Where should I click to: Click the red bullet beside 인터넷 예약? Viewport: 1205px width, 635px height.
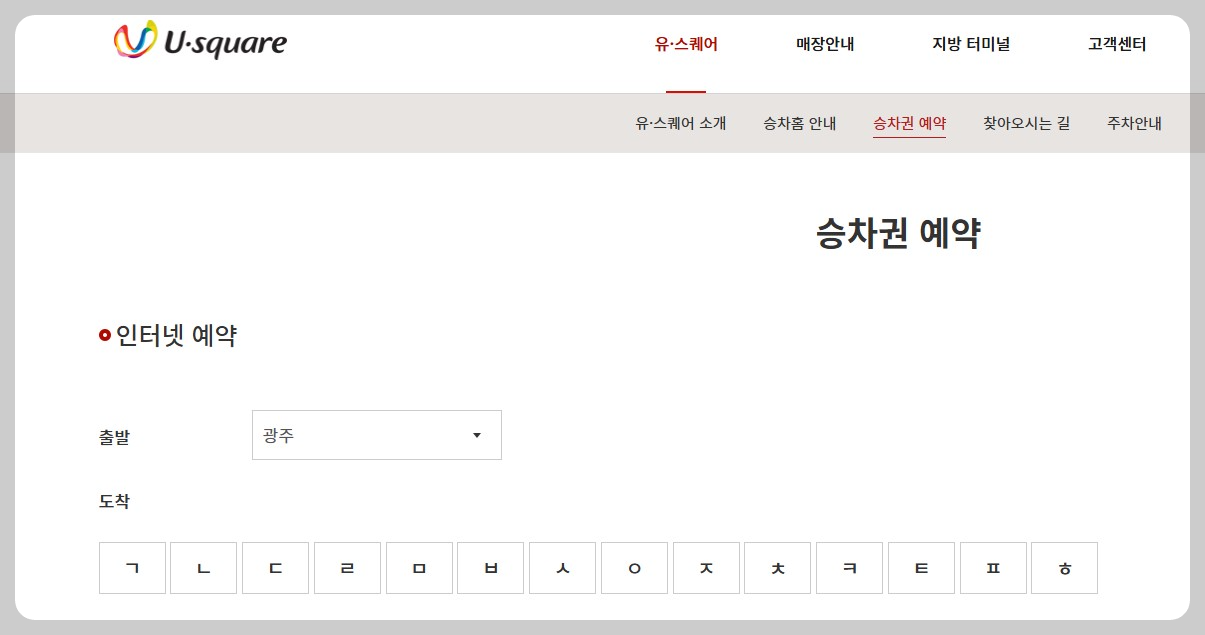tap(103, 335)
